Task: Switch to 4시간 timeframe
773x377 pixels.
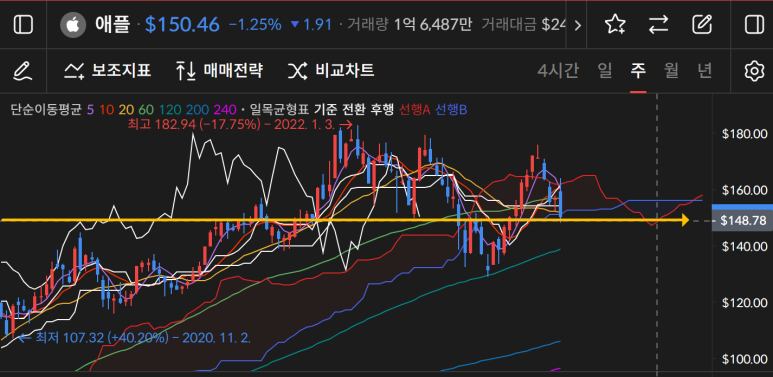Action: point(558,71)
